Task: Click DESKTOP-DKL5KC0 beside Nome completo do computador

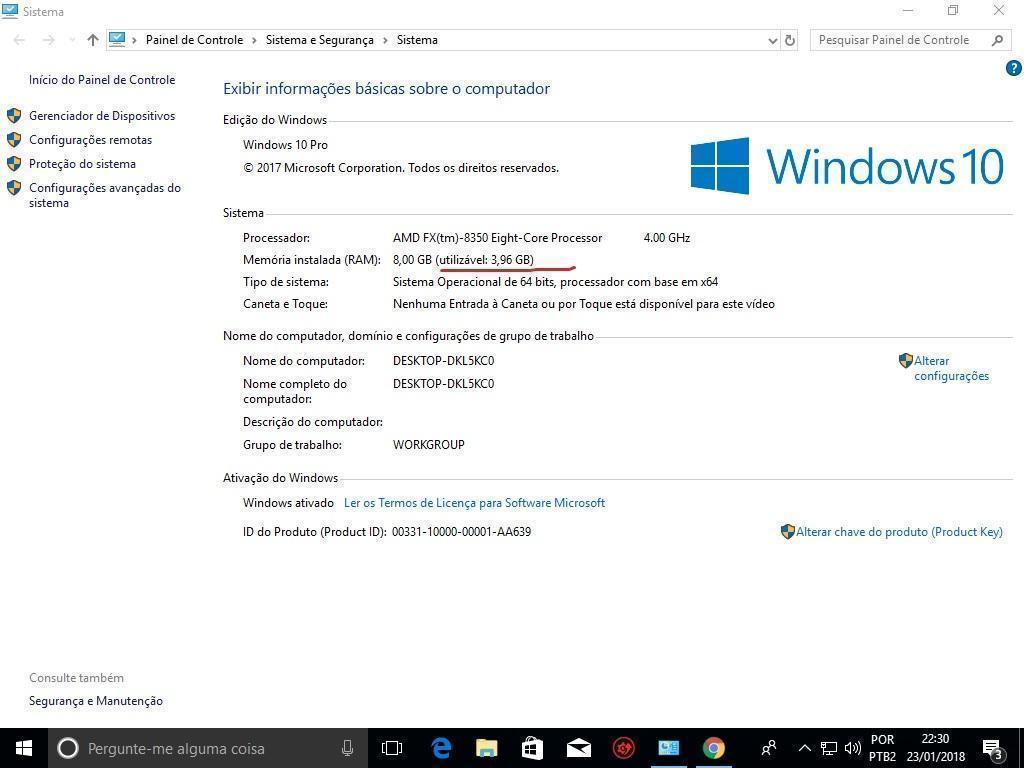Action: (443, 383)
